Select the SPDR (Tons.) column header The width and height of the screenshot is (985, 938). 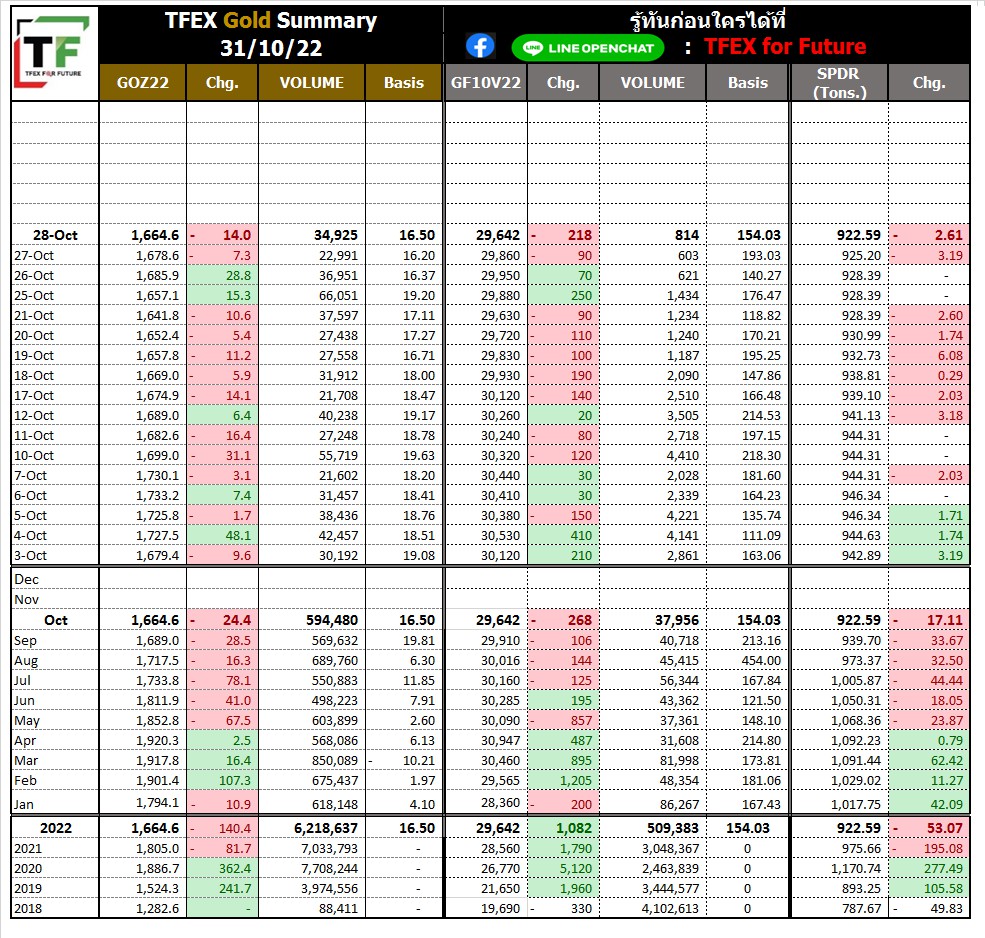tap(839, 83)
